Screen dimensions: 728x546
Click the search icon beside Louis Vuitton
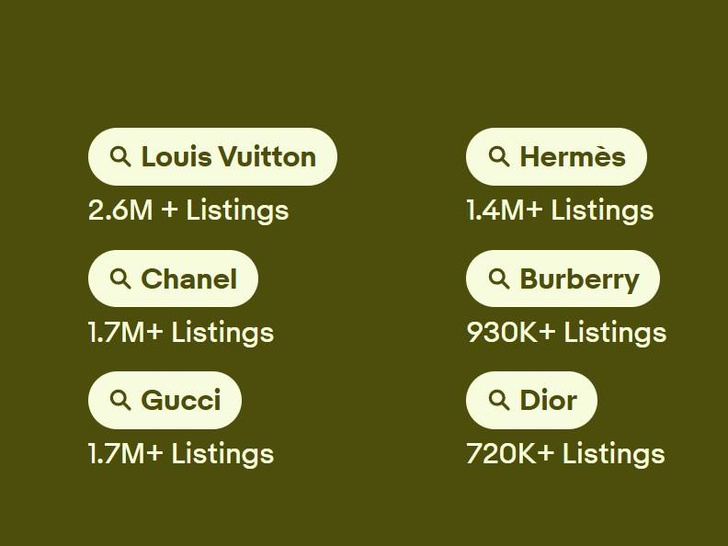[120, 157]
